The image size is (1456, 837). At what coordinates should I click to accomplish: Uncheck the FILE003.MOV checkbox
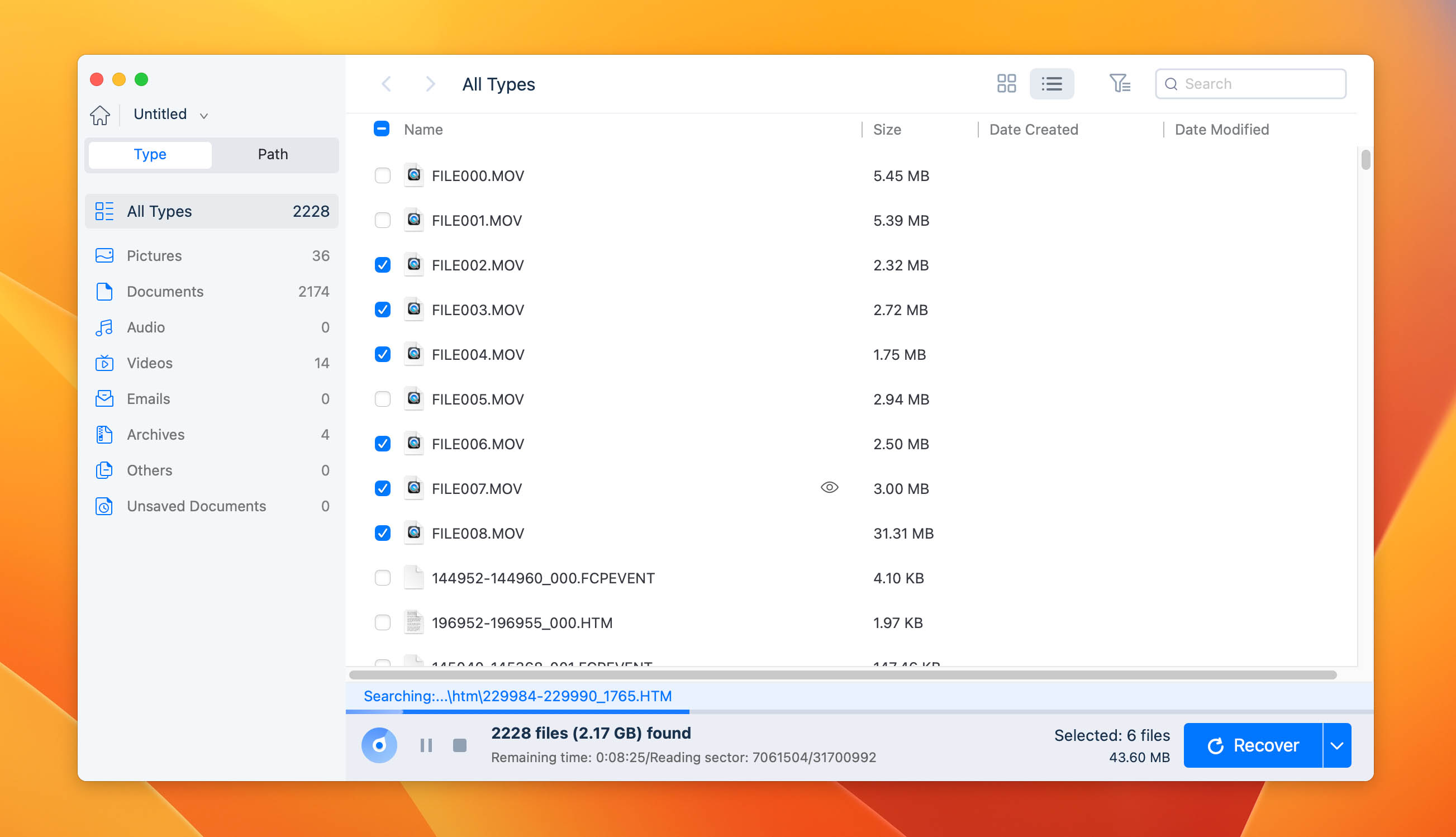382,310
